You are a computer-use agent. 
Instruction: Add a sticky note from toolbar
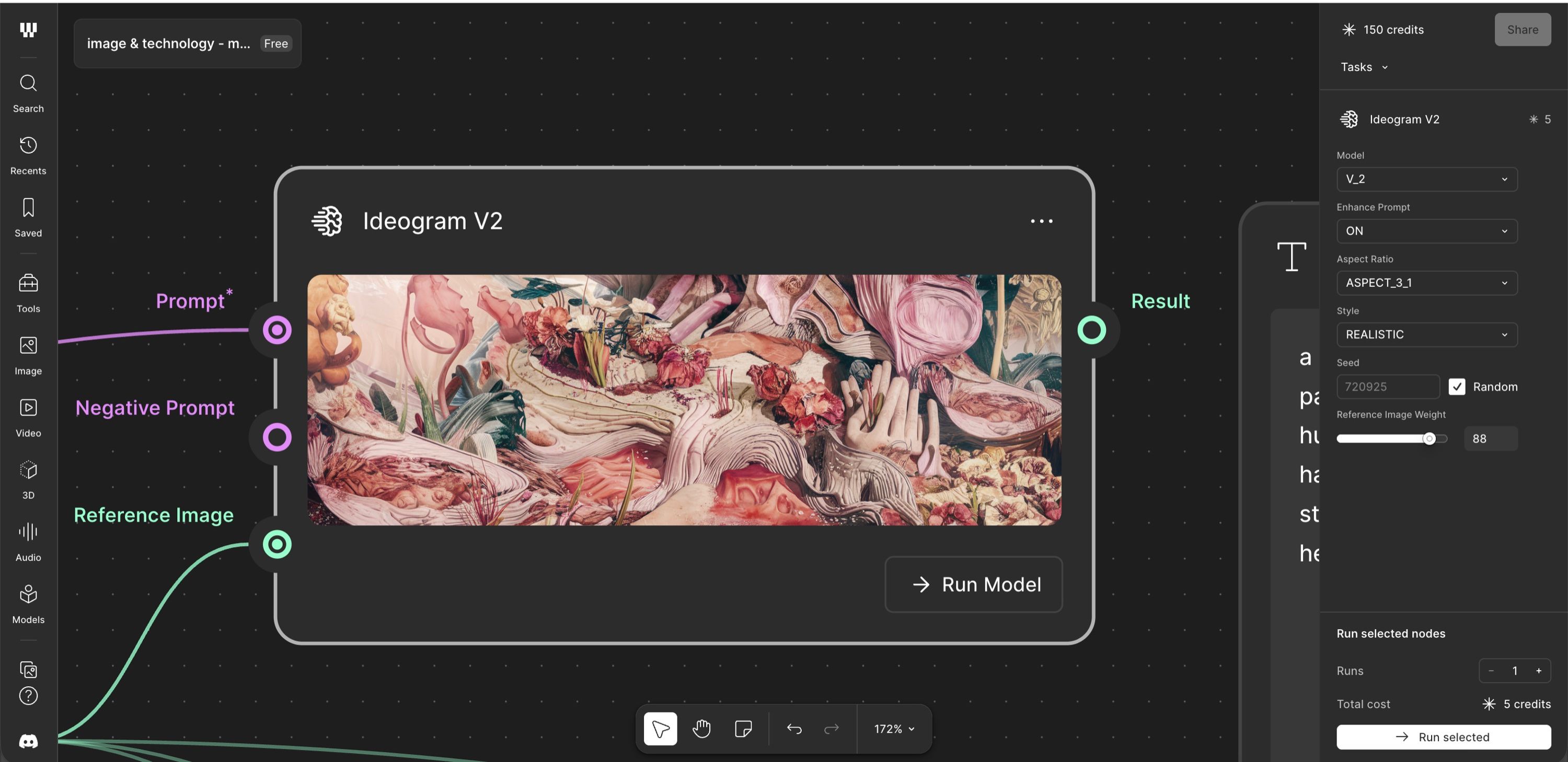click(x=743, y=729)
